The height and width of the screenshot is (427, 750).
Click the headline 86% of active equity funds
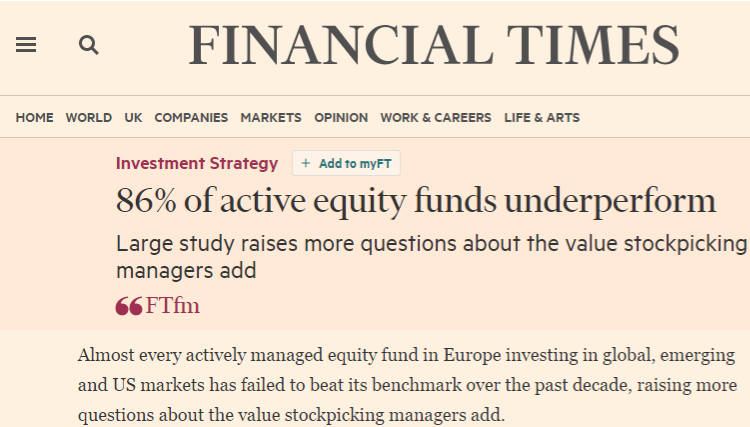(x=416, y=201)
